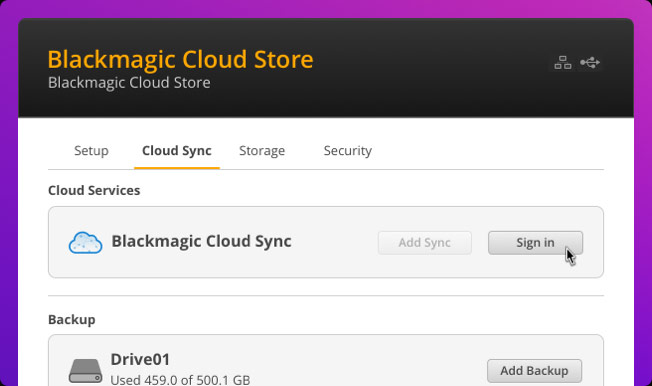Screen dimensions: 652x386
Task: Click the Cloud Services section heading
Action: click(x=94, y=190)
